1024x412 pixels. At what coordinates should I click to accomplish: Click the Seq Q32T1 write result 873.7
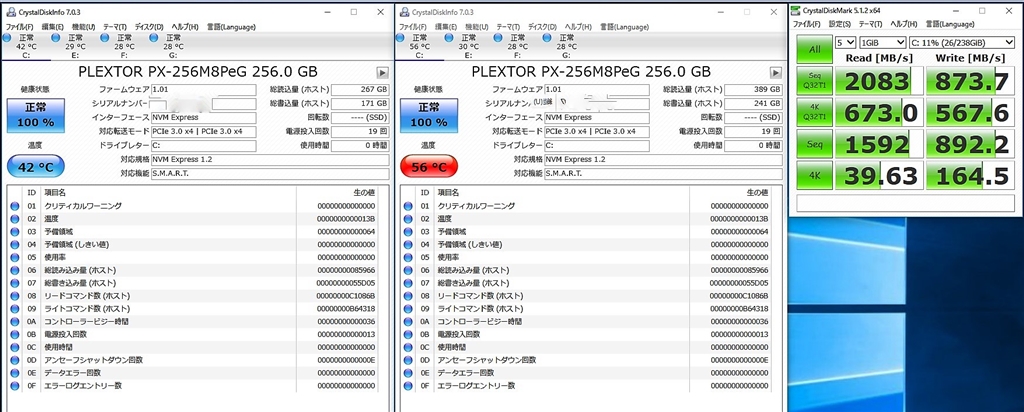point(970,81)
